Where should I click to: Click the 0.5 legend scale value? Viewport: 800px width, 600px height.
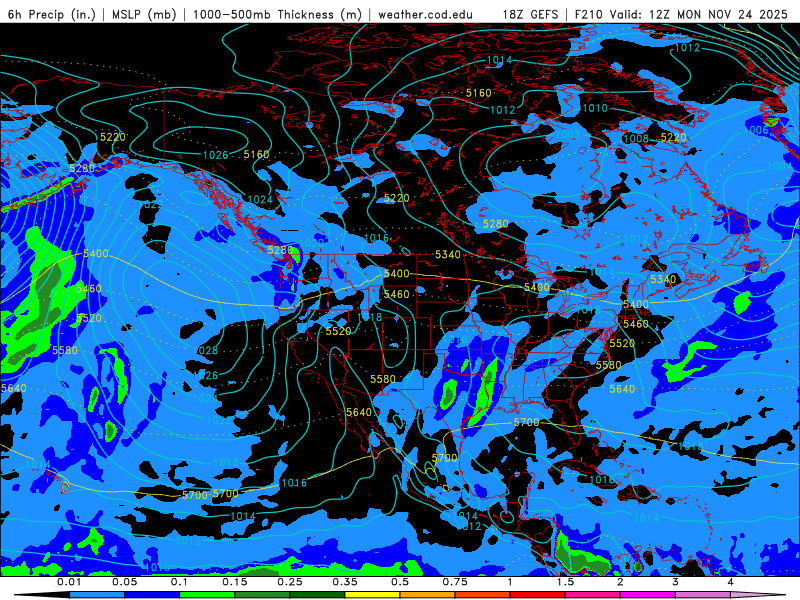(400, 582)
